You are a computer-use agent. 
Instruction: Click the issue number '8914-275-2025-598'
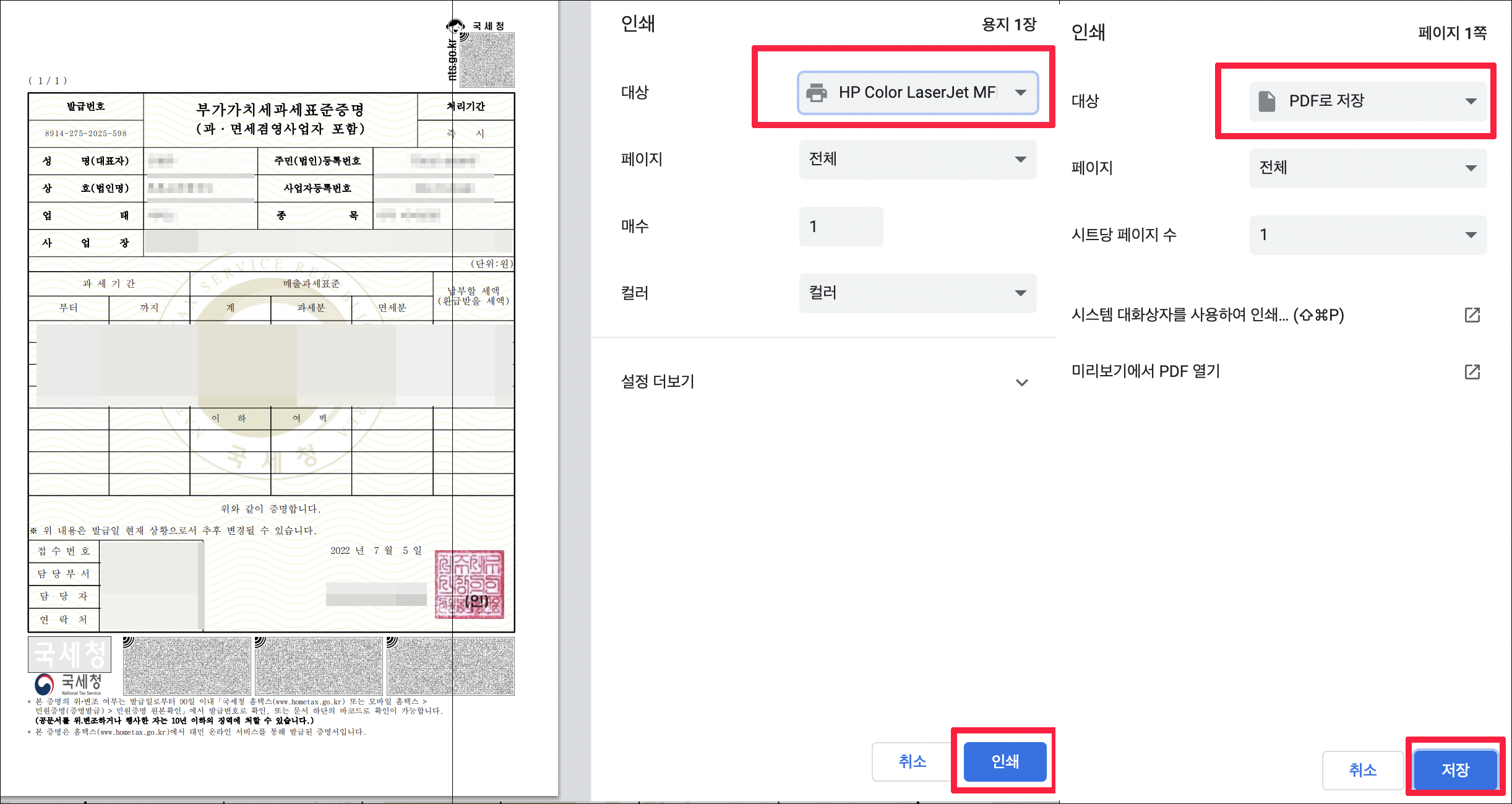85,133
